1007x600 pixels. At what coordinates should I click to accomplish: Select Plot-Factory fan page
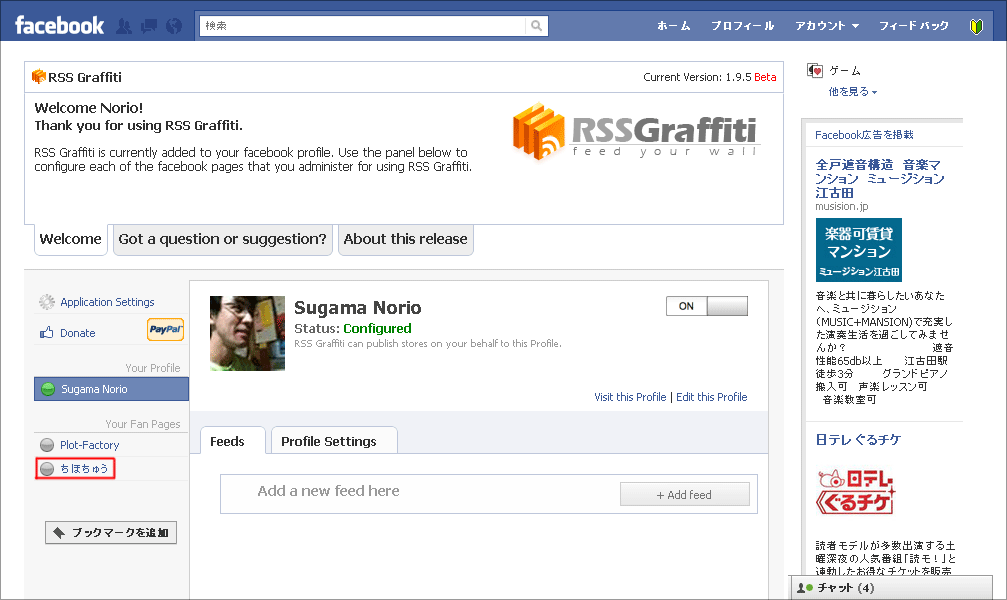89,445
